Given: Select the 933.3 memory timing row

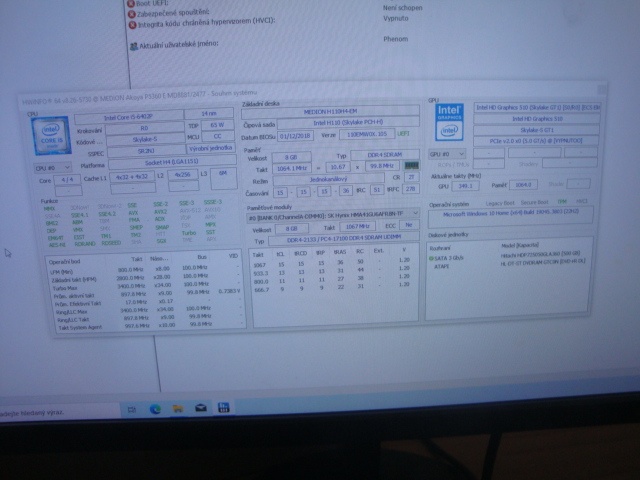Looking at the screenshot, I should tap(331, 272).
